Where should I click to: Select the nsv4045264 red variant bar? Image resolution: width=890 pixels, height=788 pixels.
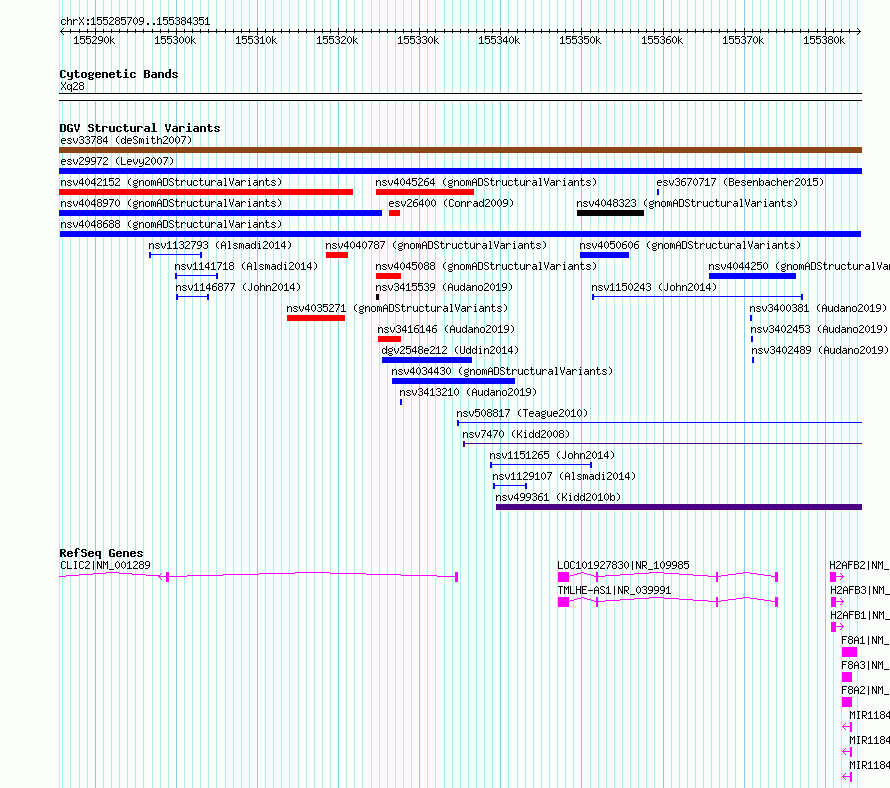coord(425,192)
